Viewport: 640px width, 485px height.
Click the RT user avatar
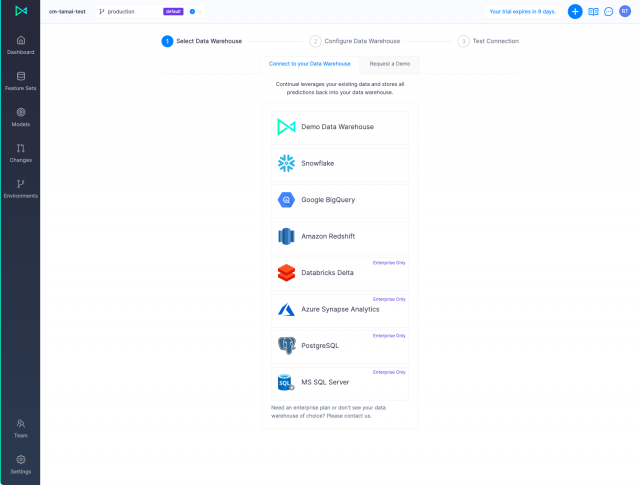[624, 12]
